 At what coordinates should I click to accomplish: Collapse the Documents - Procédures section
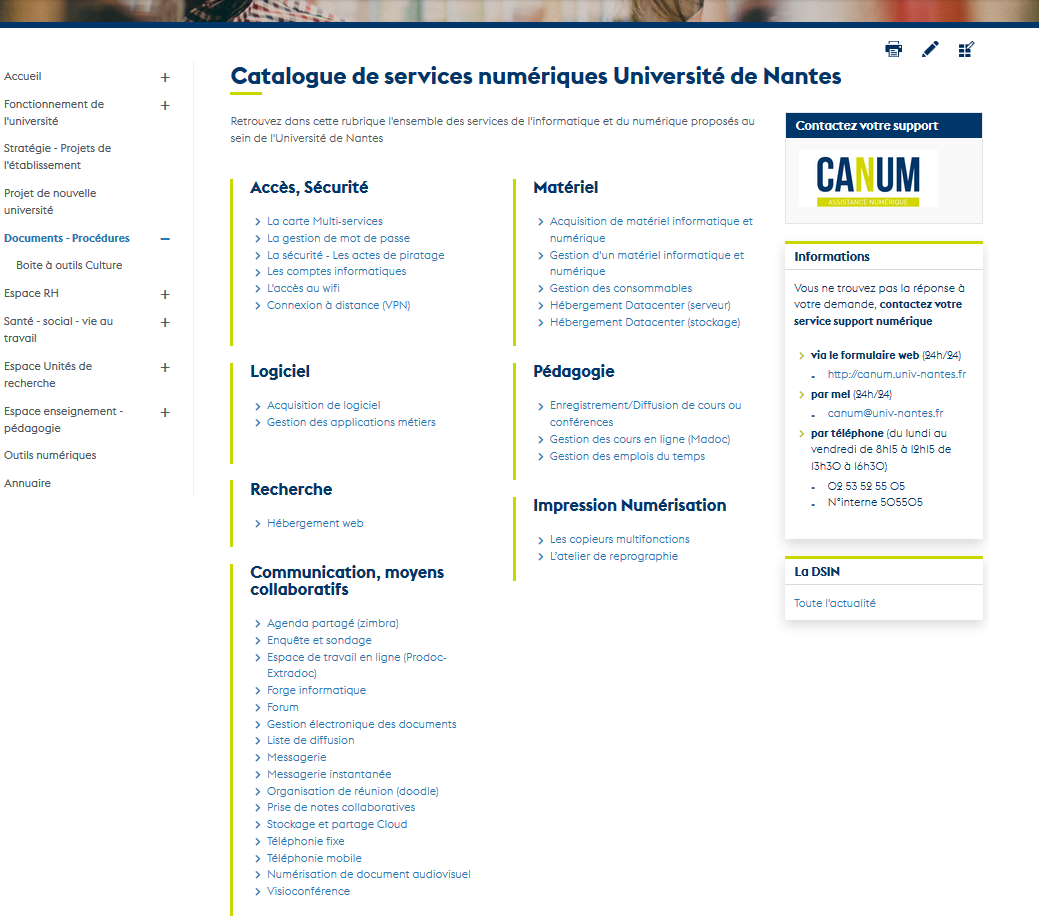pyautogui.click(x=164, y=238)
